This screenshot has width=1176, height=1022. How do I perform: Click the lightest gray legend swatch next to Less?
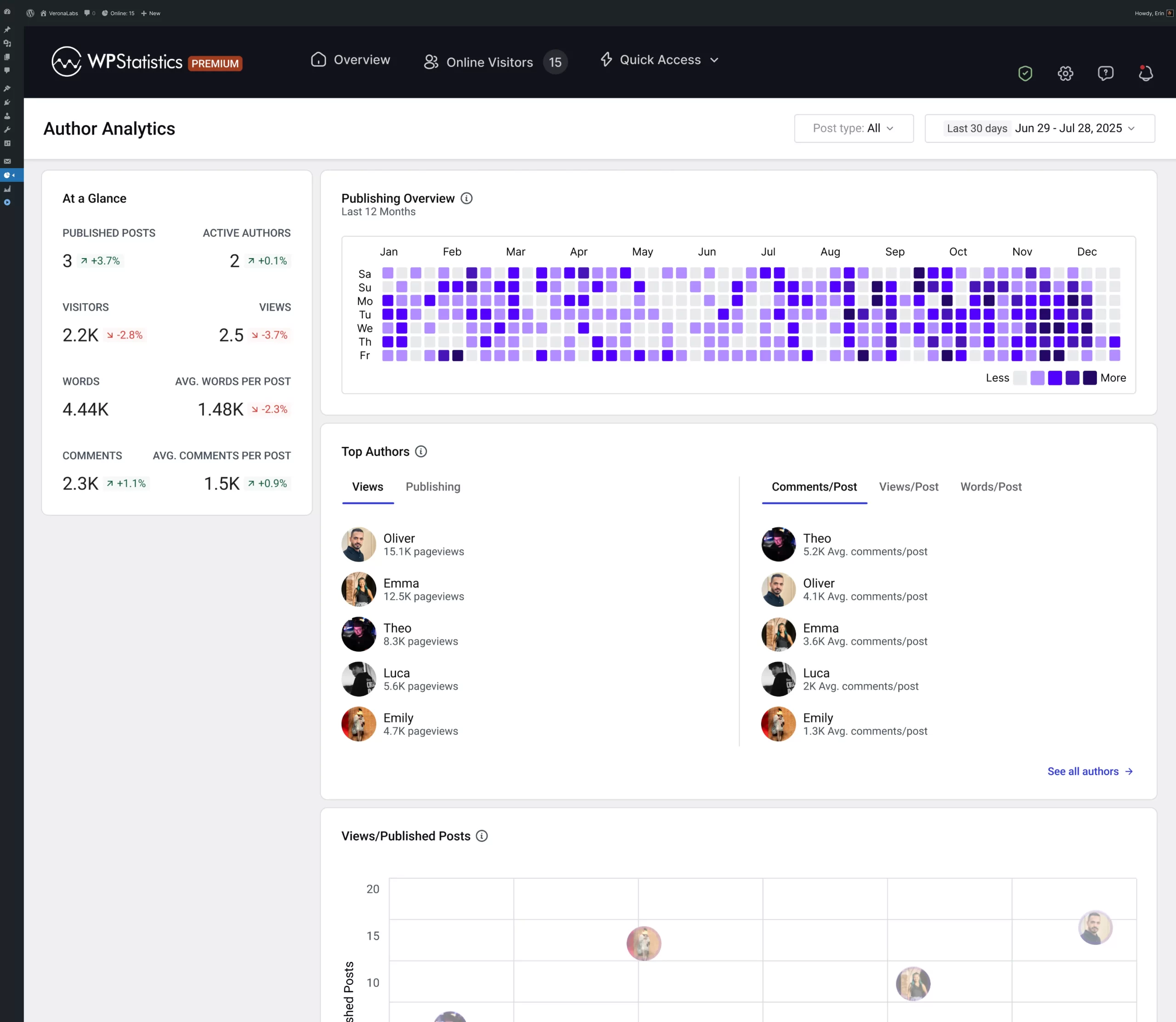pos(1020,378)
